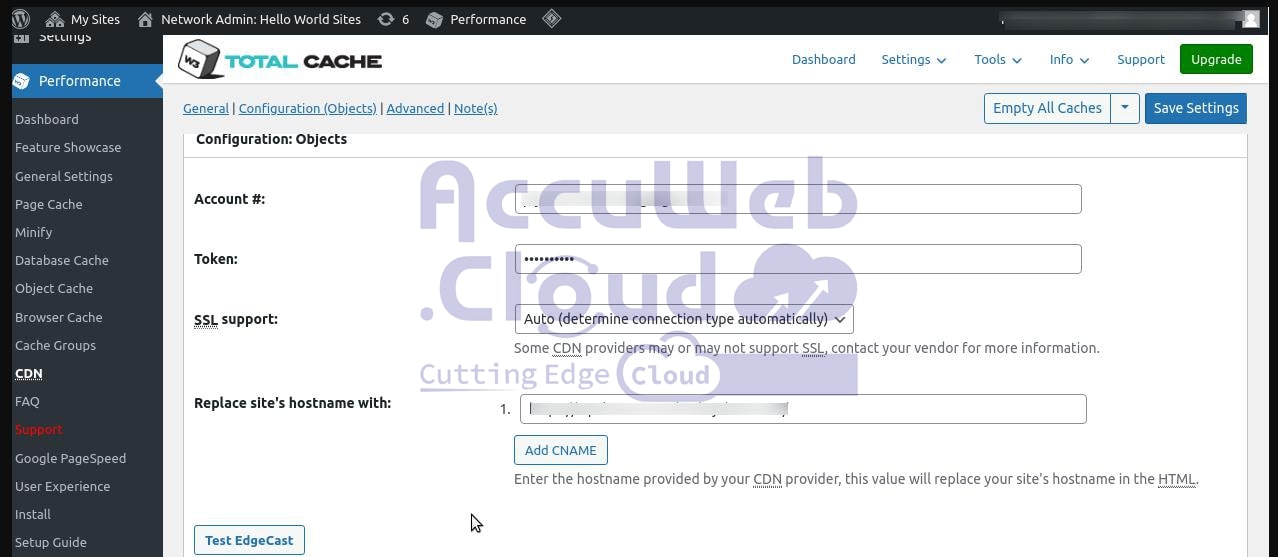The width and height of the screenshot is (1278, 557).
Task: Open Page Cache in the sidebar
Action: 48,204
